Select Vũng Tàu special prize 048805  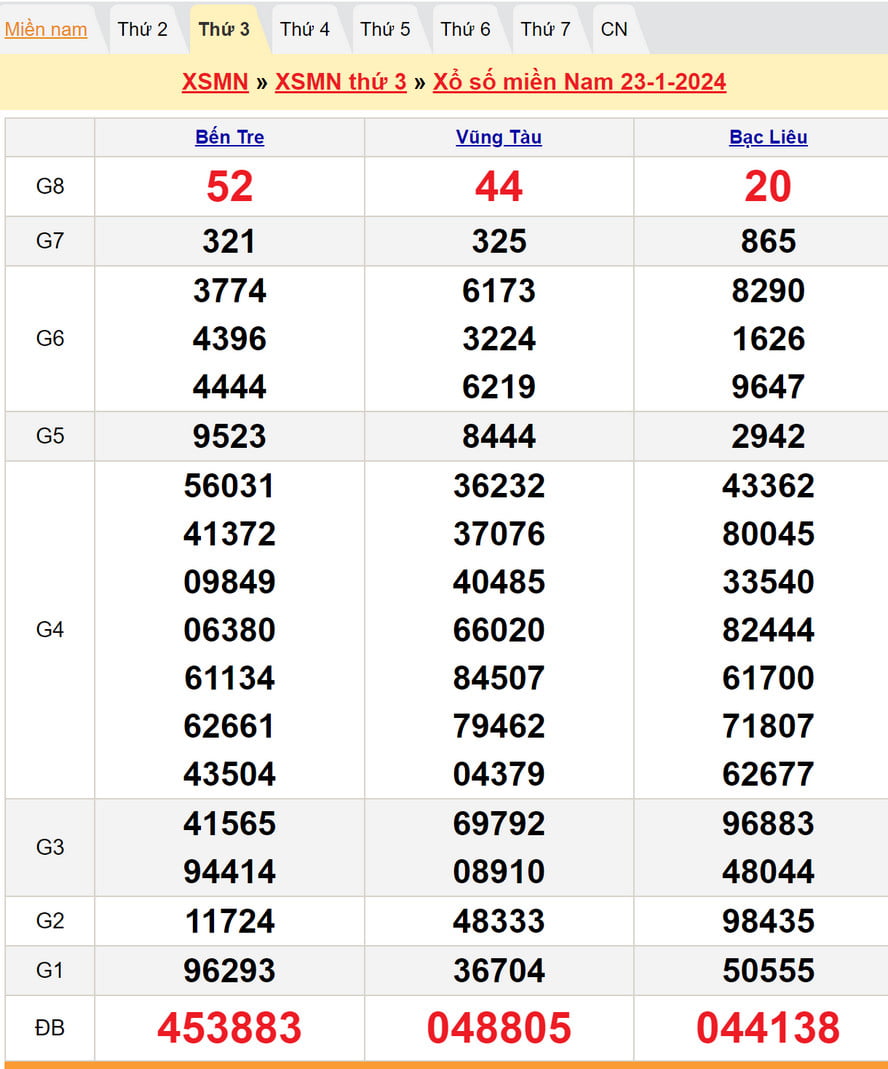pyautogui.click(x=499, y=1028)
